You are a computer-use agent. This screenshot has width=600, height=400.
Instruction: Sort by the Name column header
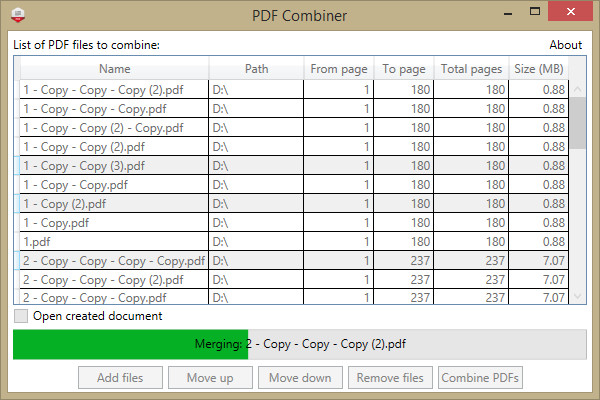[114, 69]
